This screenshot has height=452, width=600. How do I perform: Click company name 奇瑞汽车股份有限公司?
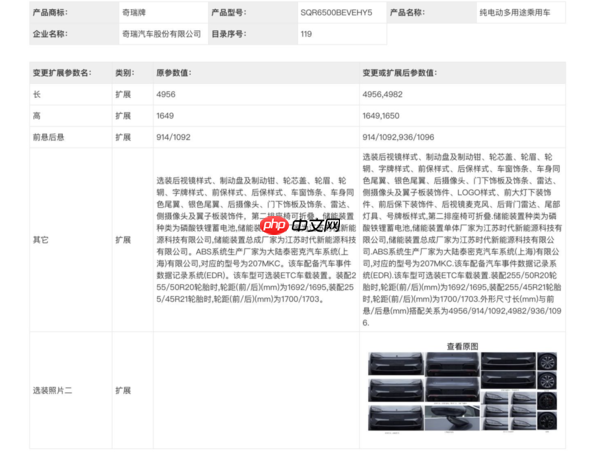[161, 34]
